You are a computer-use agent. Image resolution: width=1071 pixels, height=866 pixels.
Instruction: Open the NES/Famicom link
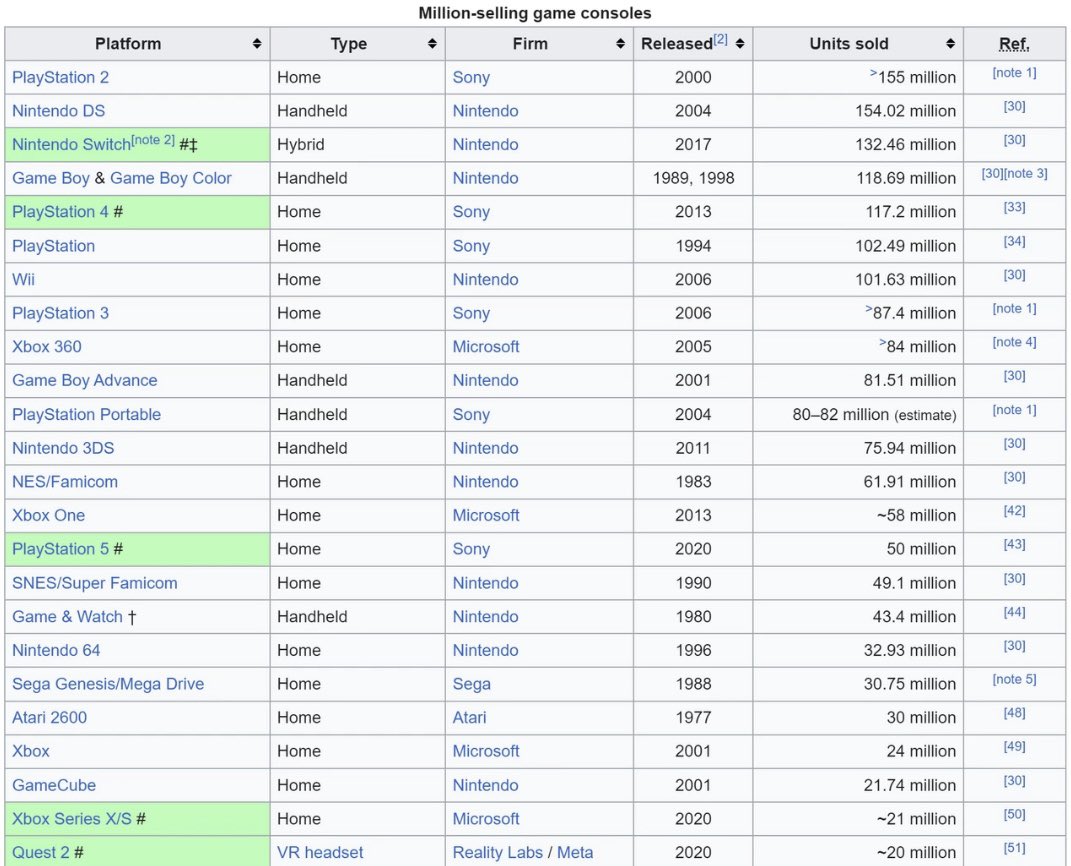pos(65,481)
